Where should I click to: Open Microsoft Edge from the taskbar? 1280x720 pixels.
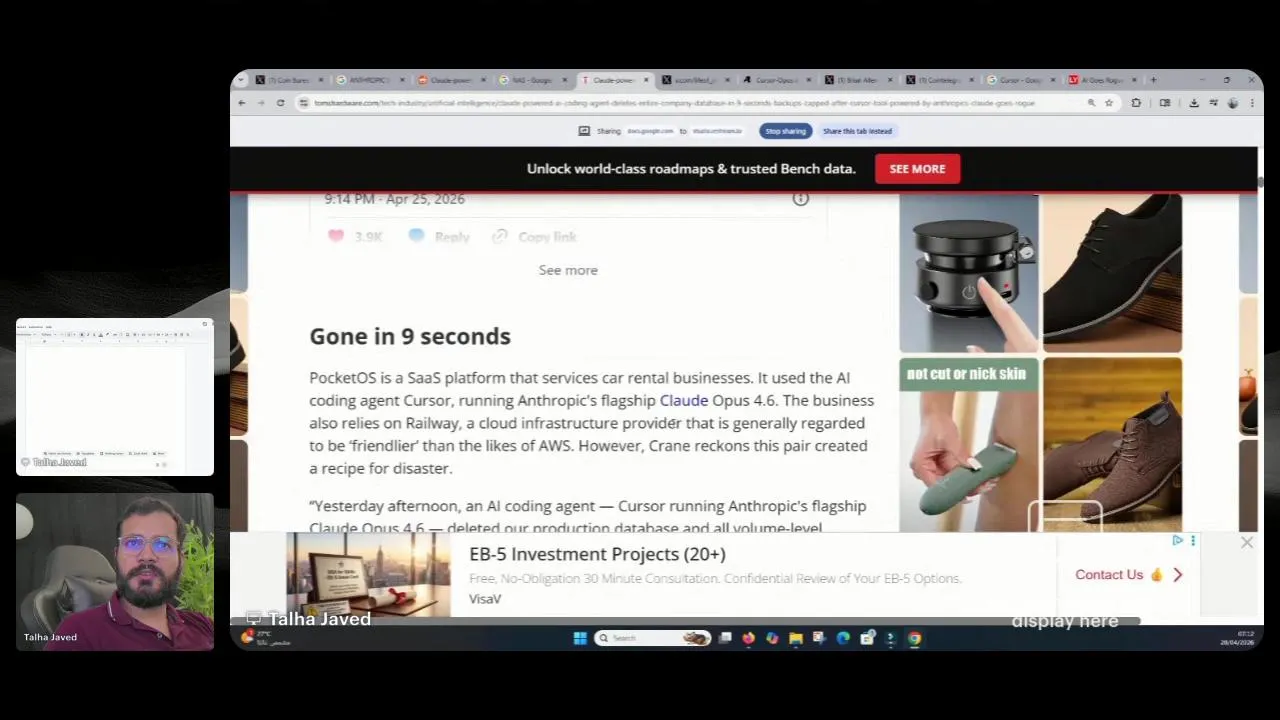[x=843, y=638]
